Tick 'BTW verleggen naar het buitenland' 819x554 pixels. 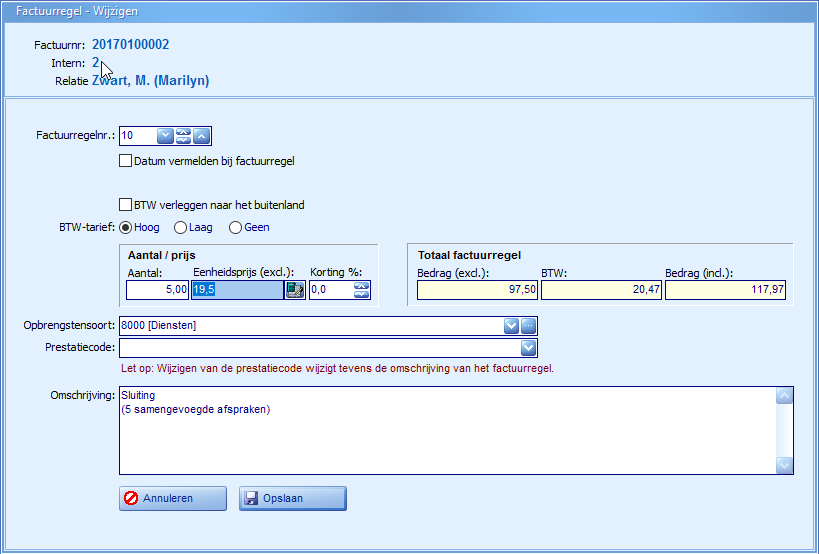[x=126, y=205]
